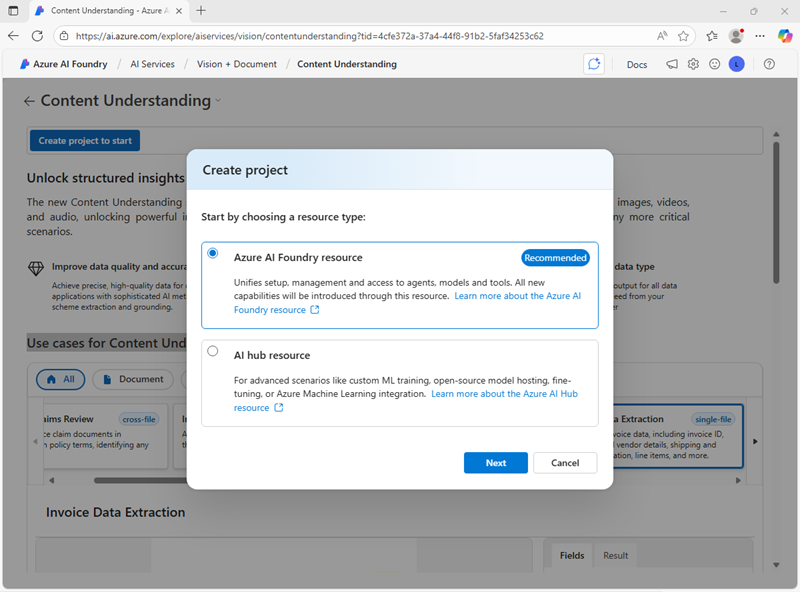800x592 pixels.
Task: Open the Copilot icon in Edge toolbar
Action: [x=785, y=35]
